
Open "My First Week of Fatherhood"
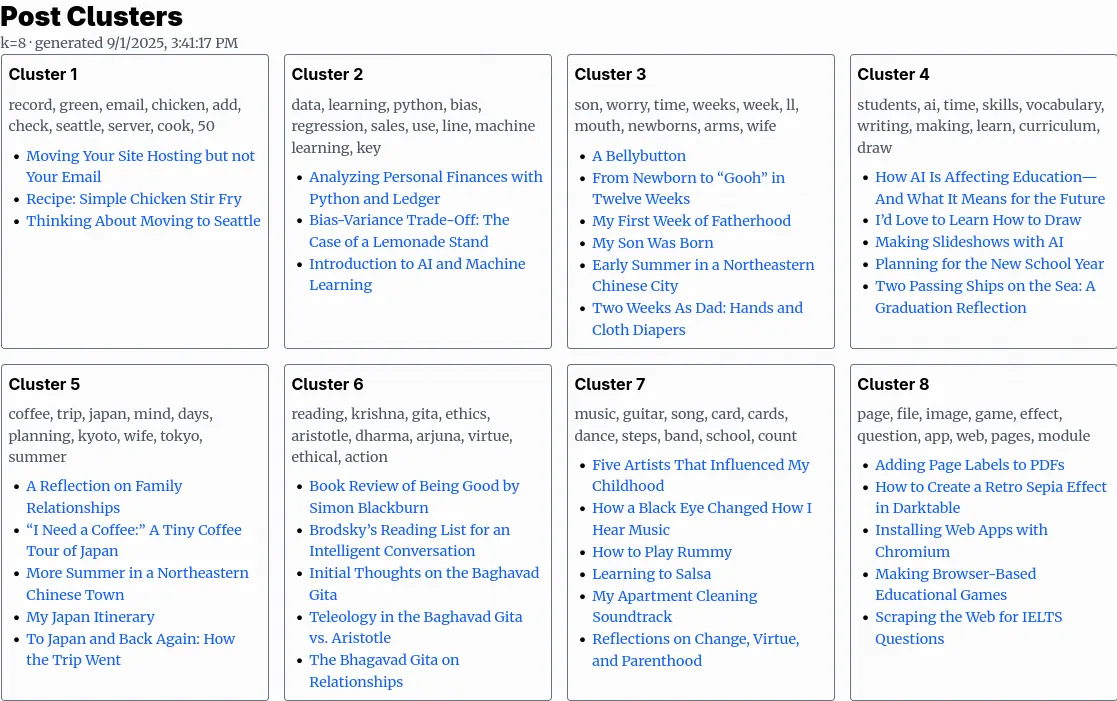(691, 221)
